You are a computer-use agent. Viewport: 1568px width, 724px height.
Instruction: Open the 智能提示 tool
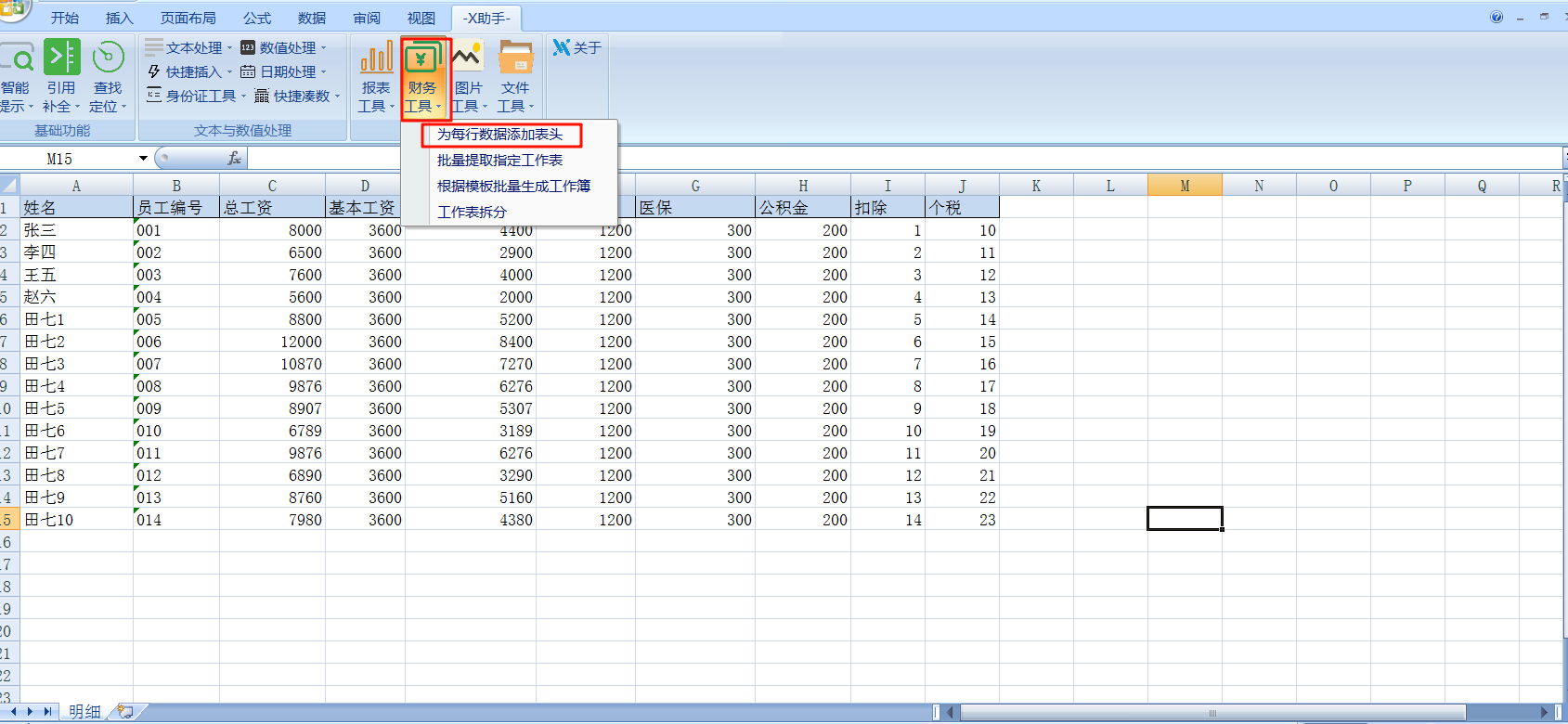pos(16,78)
